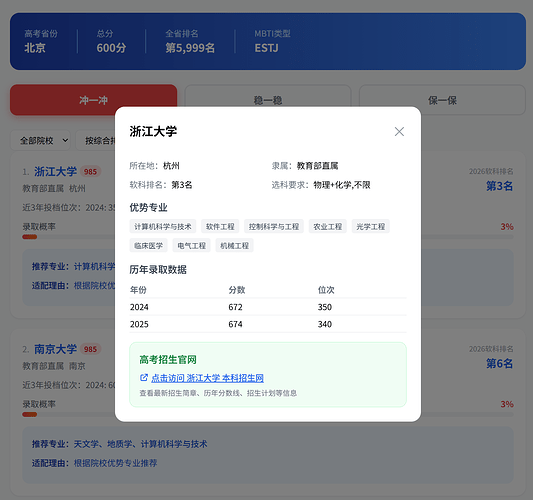
Task: Switch to the 保一保 tab
Action: click(442, 100)
